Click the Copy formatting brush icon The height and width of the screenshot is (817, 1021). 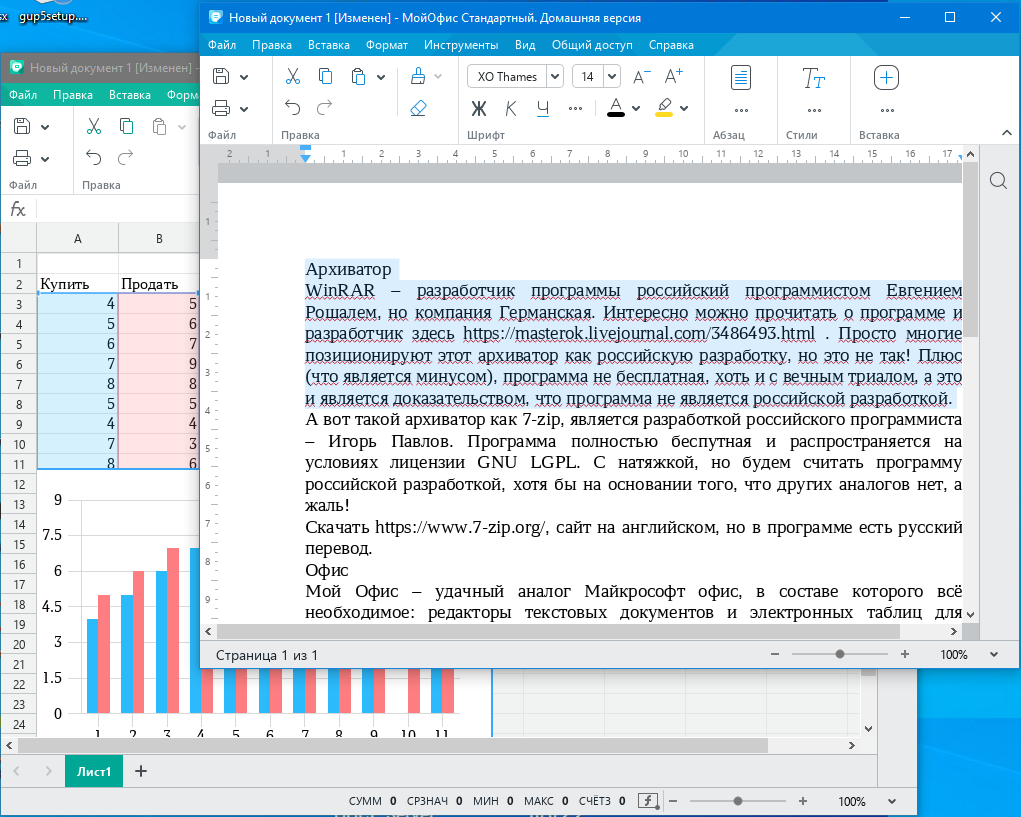tap(418, 76)
